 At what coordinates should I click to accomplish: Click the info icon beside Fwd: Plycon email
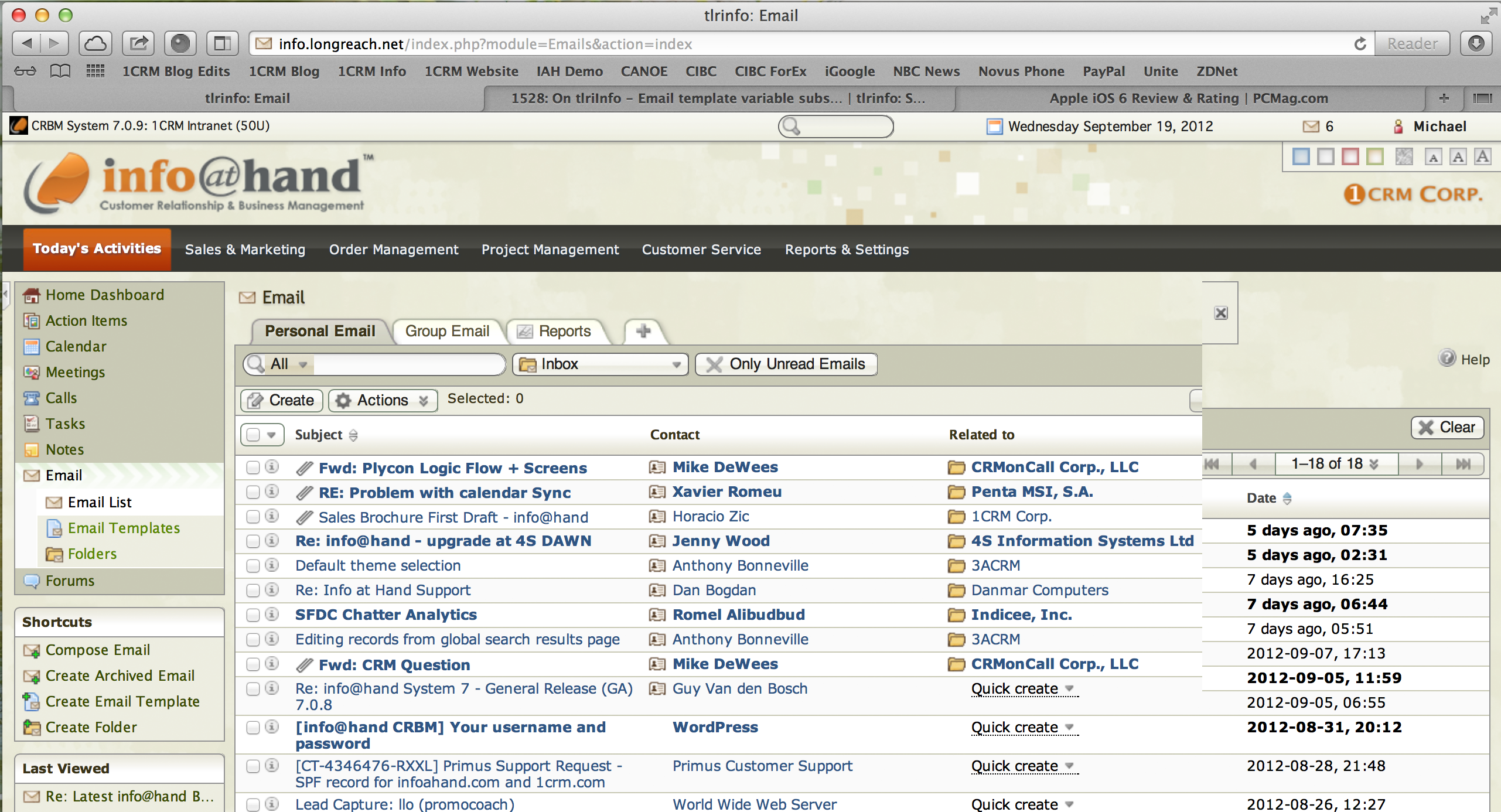[272, 467]
